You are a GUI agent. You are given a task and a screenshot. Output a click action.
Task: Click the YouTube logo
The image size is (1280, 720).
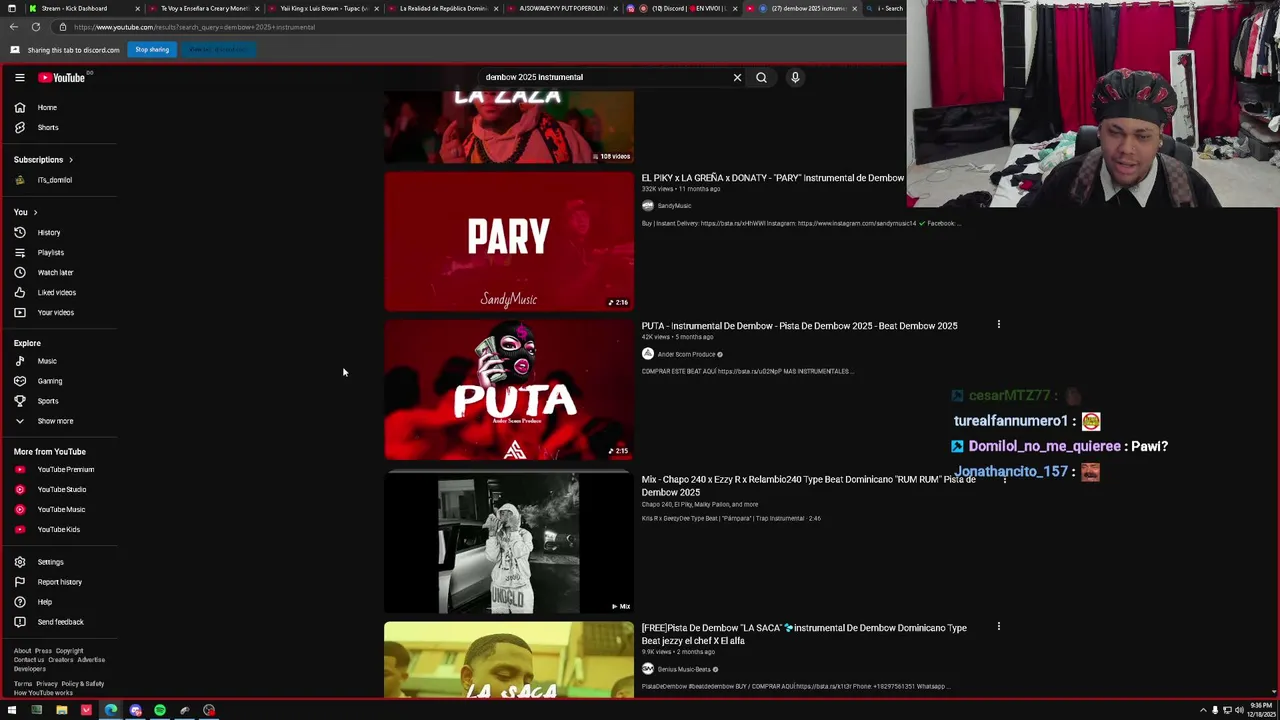pos(62,77)
